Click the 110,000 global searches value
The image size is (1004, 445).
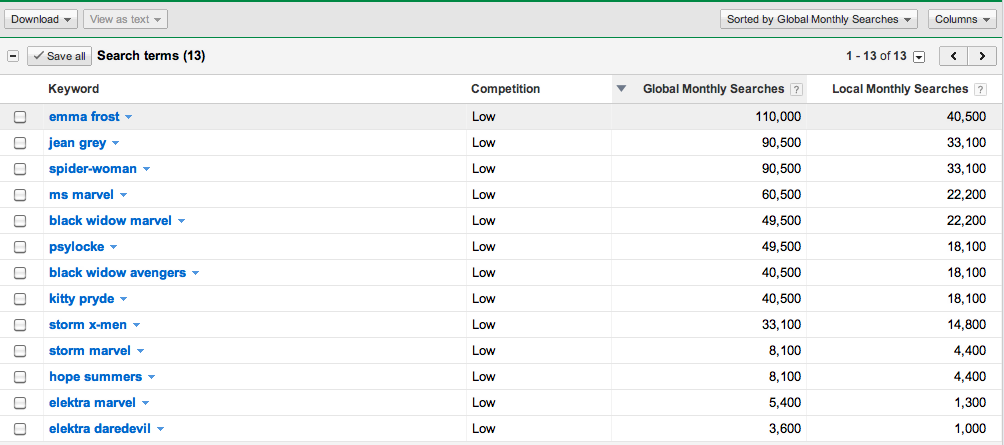(776, 117)
